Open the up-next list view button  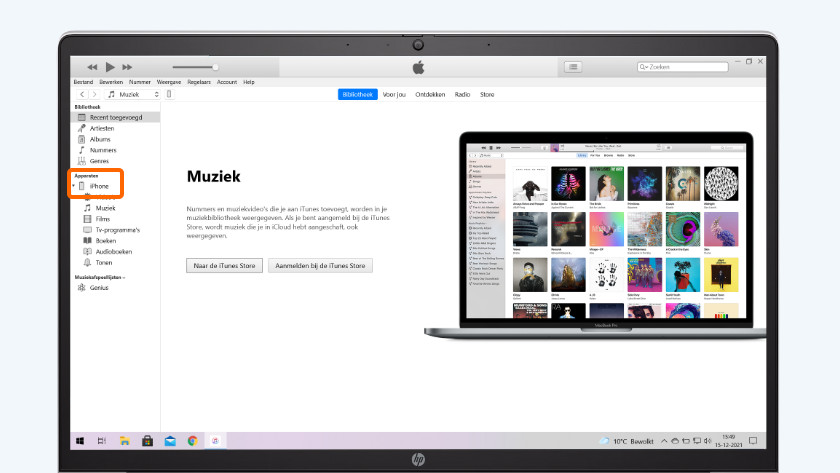pyautogui.click(x=573, y=67)
